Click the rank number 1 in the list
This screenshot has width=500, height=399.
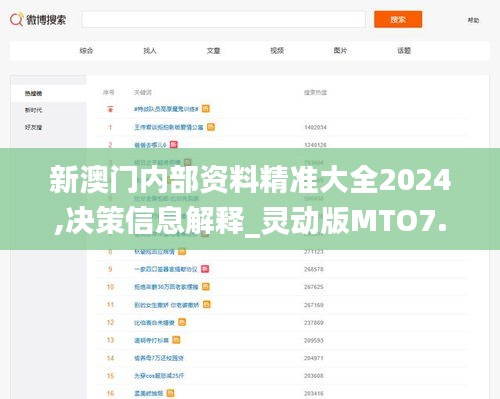(110, 127)
